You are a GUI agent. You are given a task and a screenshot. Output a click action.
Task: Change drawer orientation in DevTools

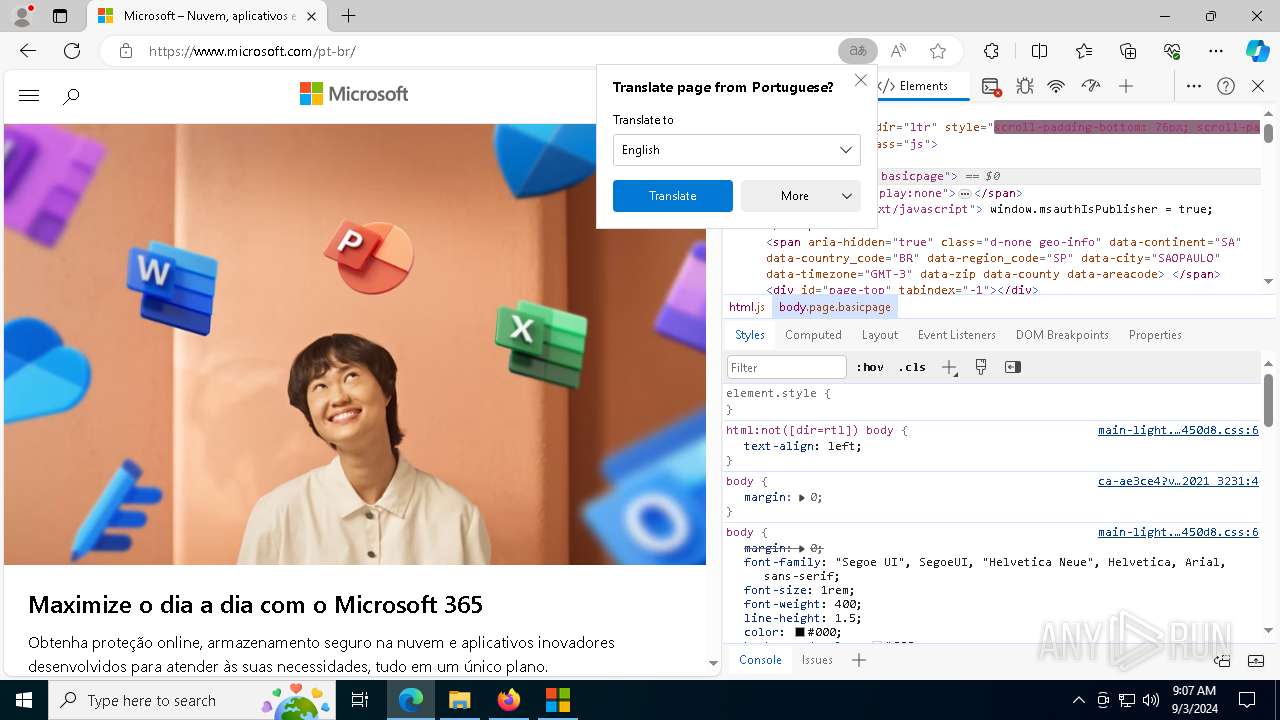pos(1222,660)
